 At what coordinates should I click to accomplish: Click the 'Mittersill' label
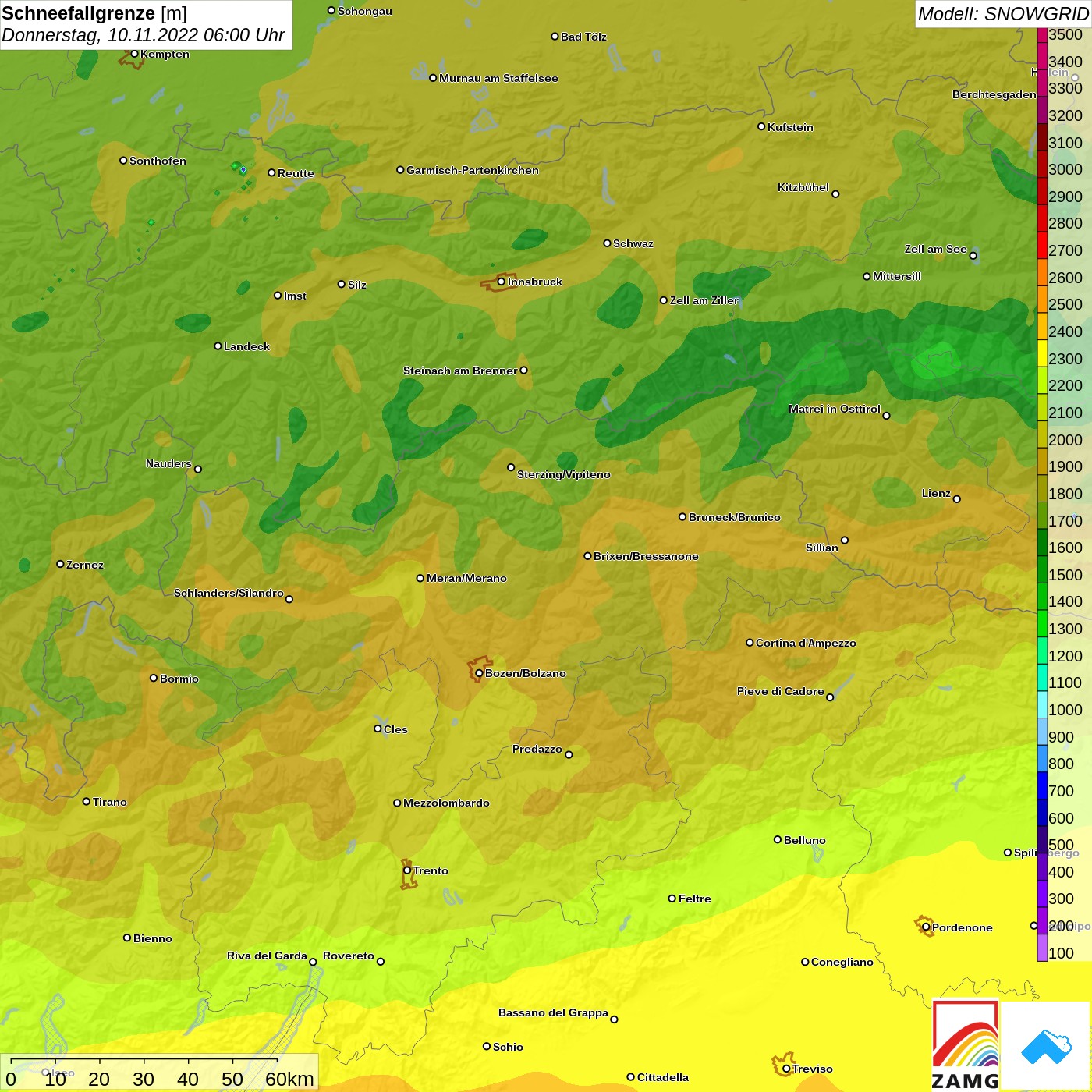coord(897,276)
